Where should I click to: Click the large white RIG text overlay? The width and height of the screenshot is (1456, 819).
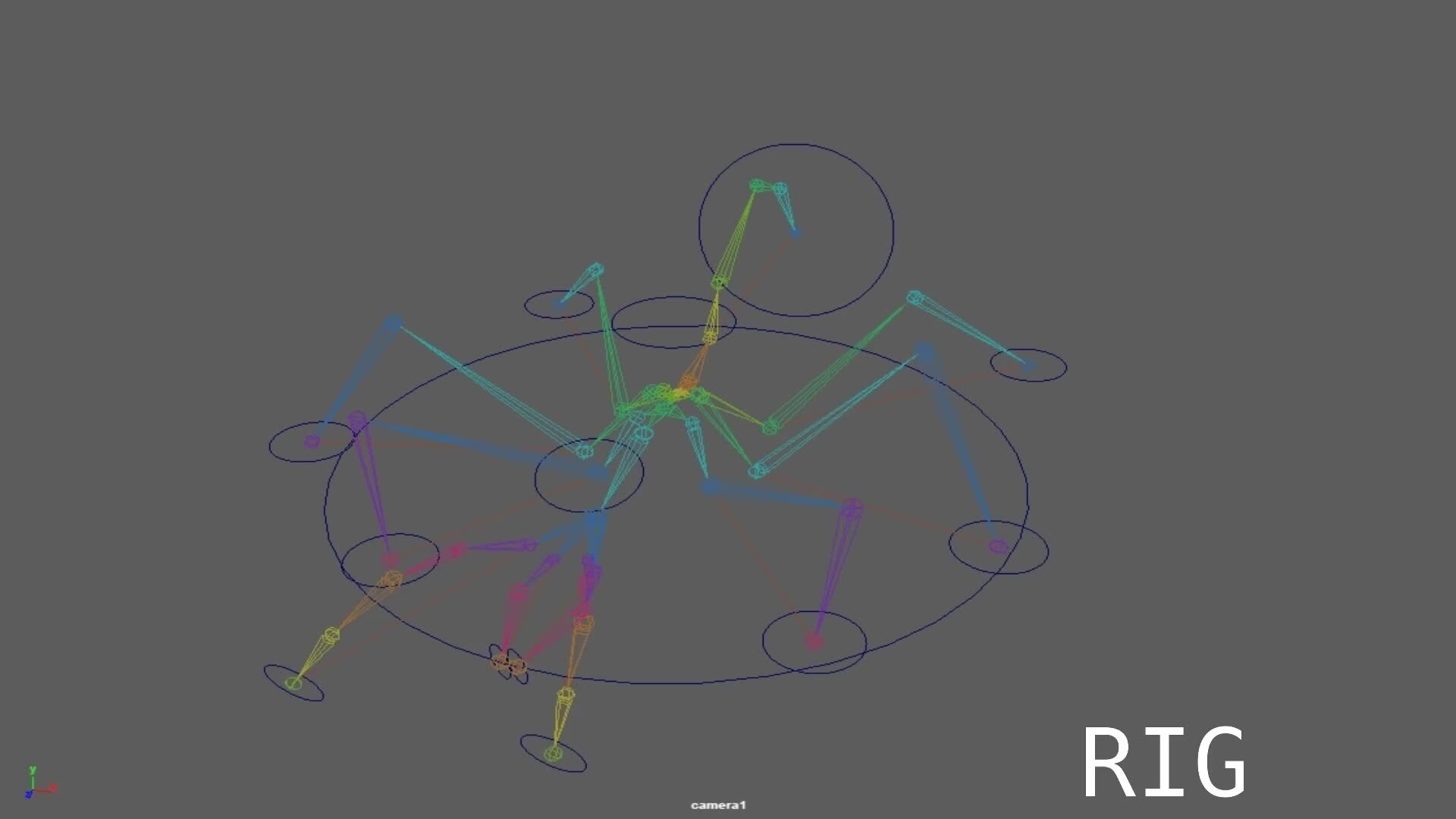tap(1164, 762)
